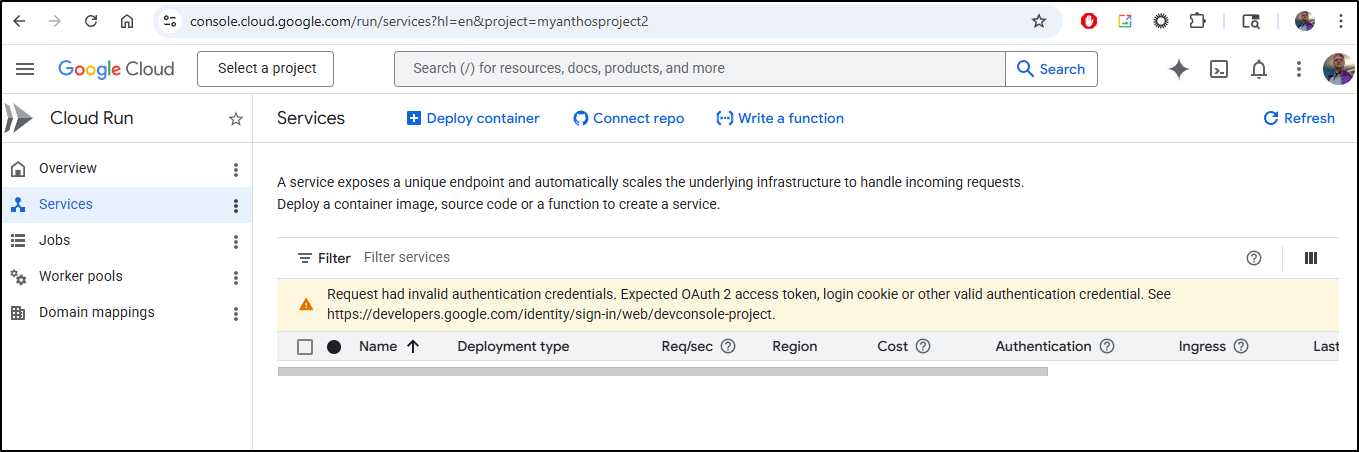Click the Req/sec help icon
This screenshot has height=452, width=1359.
pos(728,346)
